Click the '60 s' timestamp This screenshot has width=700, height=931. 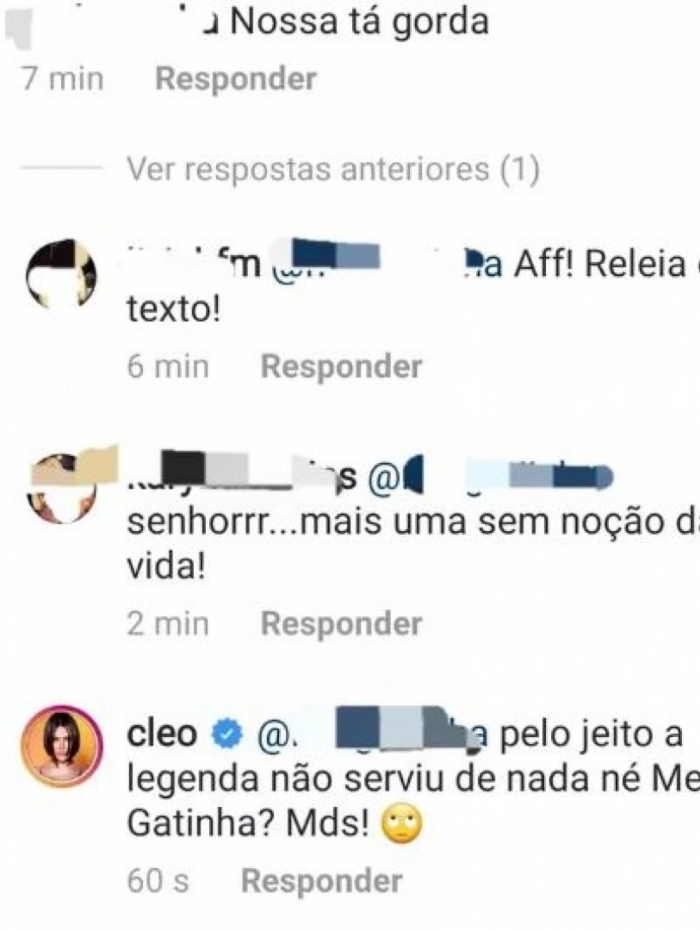[x=158, y=881]
